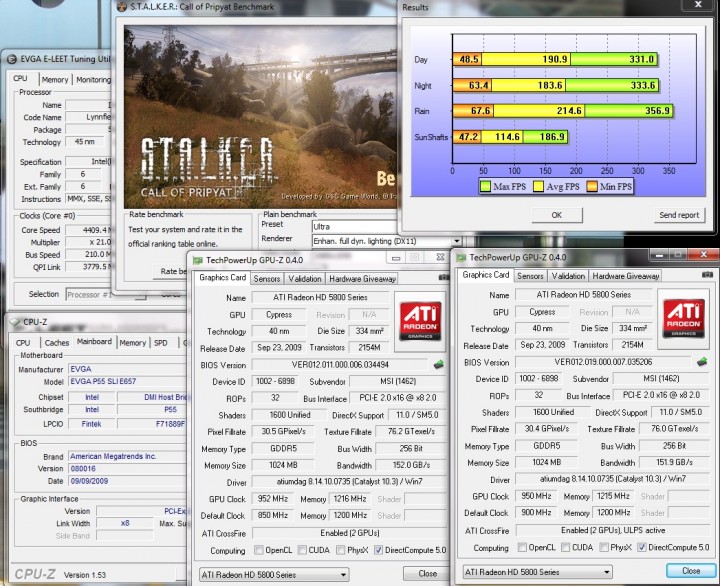Open CPU tab in CPU-Z window

pos(23,343)
